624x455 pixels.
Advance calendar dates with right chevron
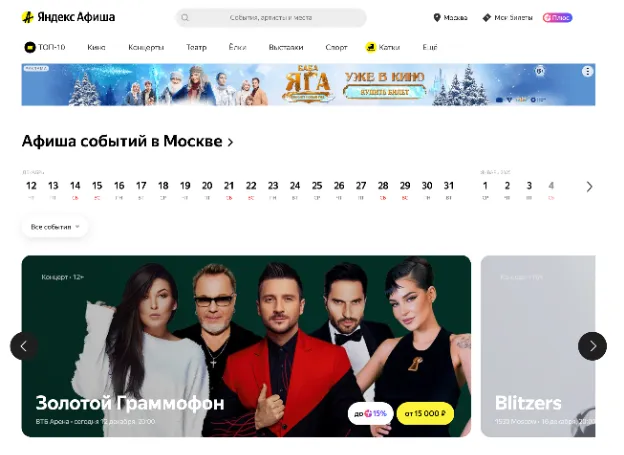589,187
